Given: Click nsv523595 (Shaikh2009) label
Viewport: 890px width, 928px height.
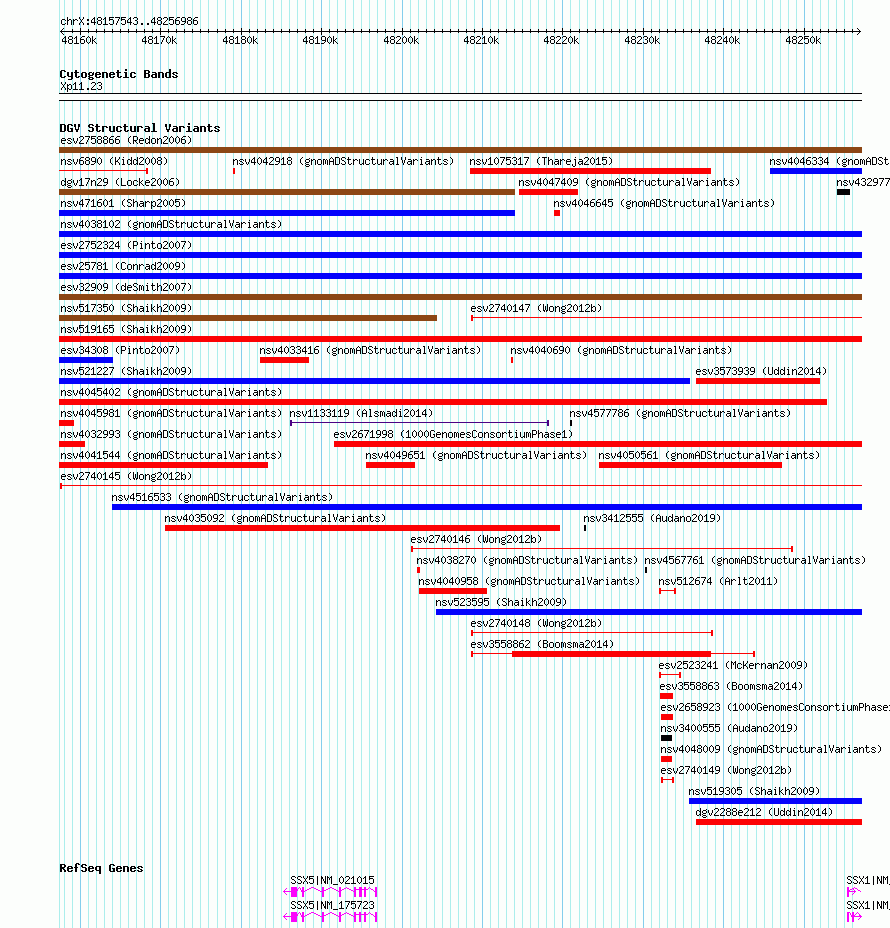Looking at the screenshot, I should pyautogui.click(x=501, y=602).
